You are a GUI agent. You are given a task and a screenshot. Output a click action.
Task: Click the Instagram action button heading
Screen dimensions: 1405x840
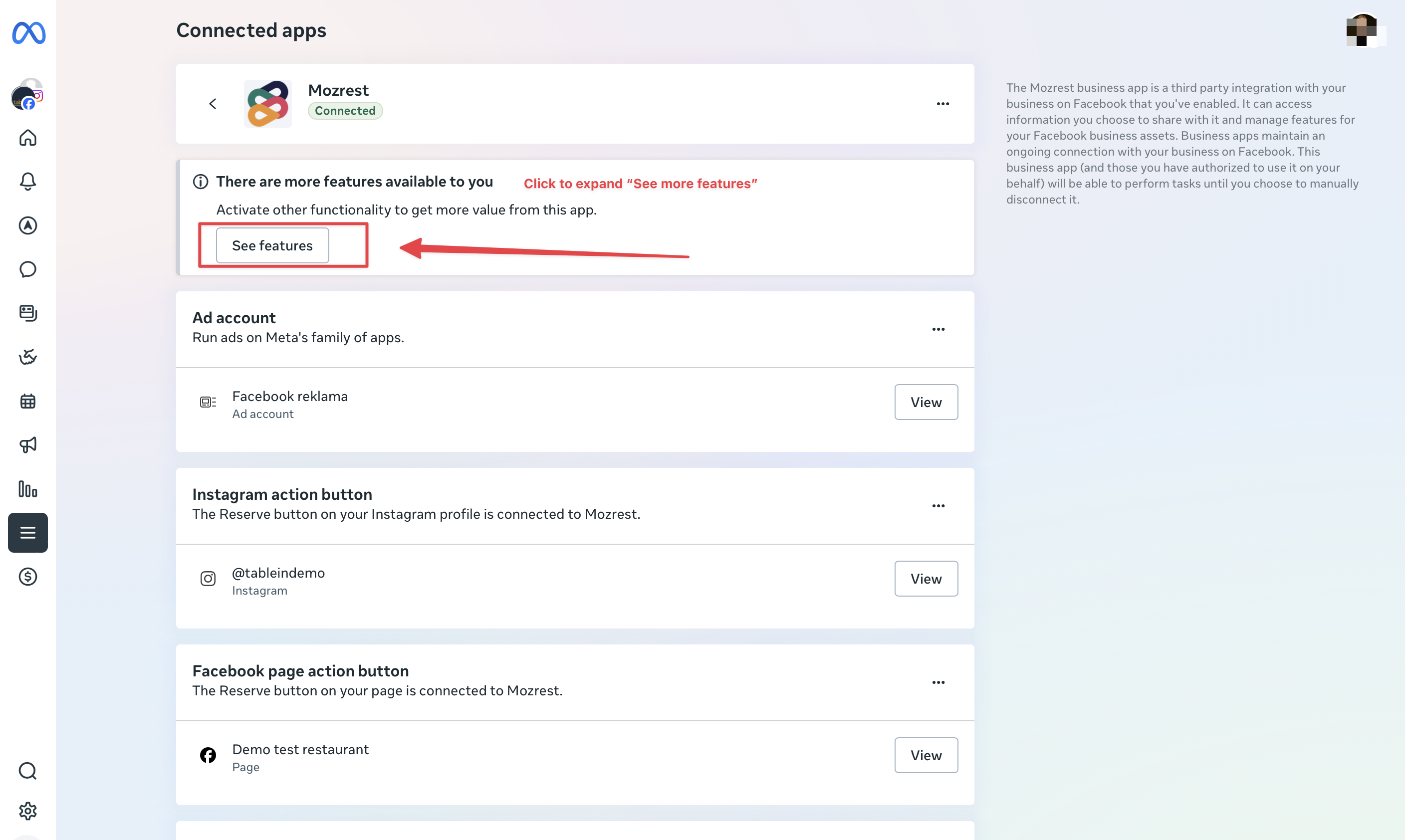(282, 495)
